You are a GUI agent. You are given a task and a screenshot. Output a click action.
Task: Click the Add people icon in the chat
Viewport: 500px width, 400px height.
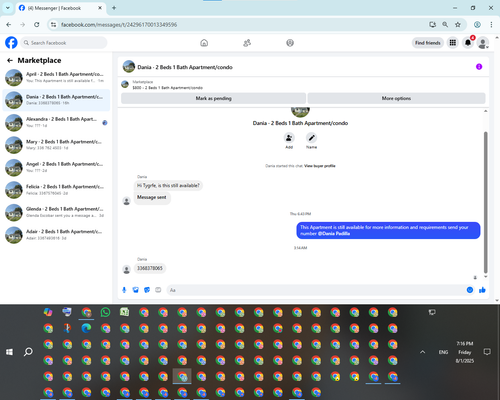289,138
